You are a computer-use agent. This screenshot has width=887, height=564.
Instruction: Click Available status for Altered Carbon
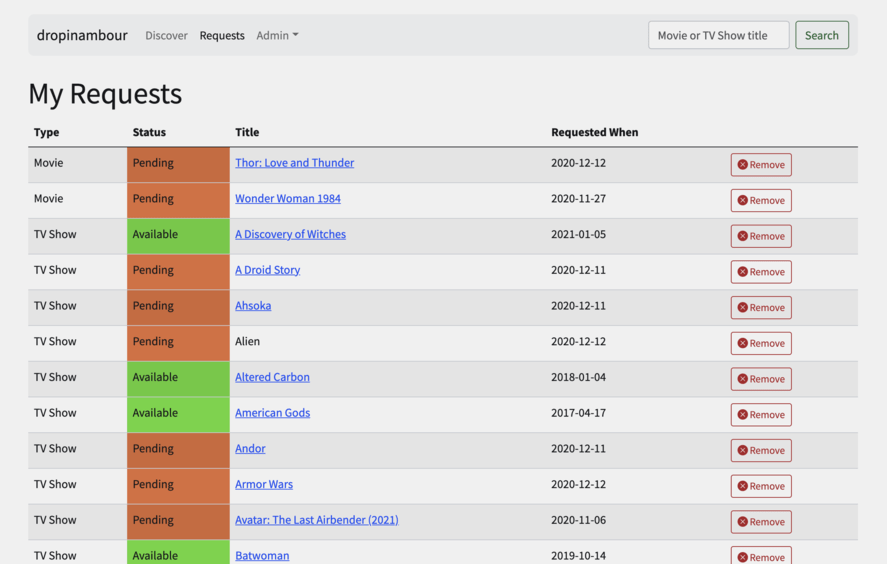[178, 378]
